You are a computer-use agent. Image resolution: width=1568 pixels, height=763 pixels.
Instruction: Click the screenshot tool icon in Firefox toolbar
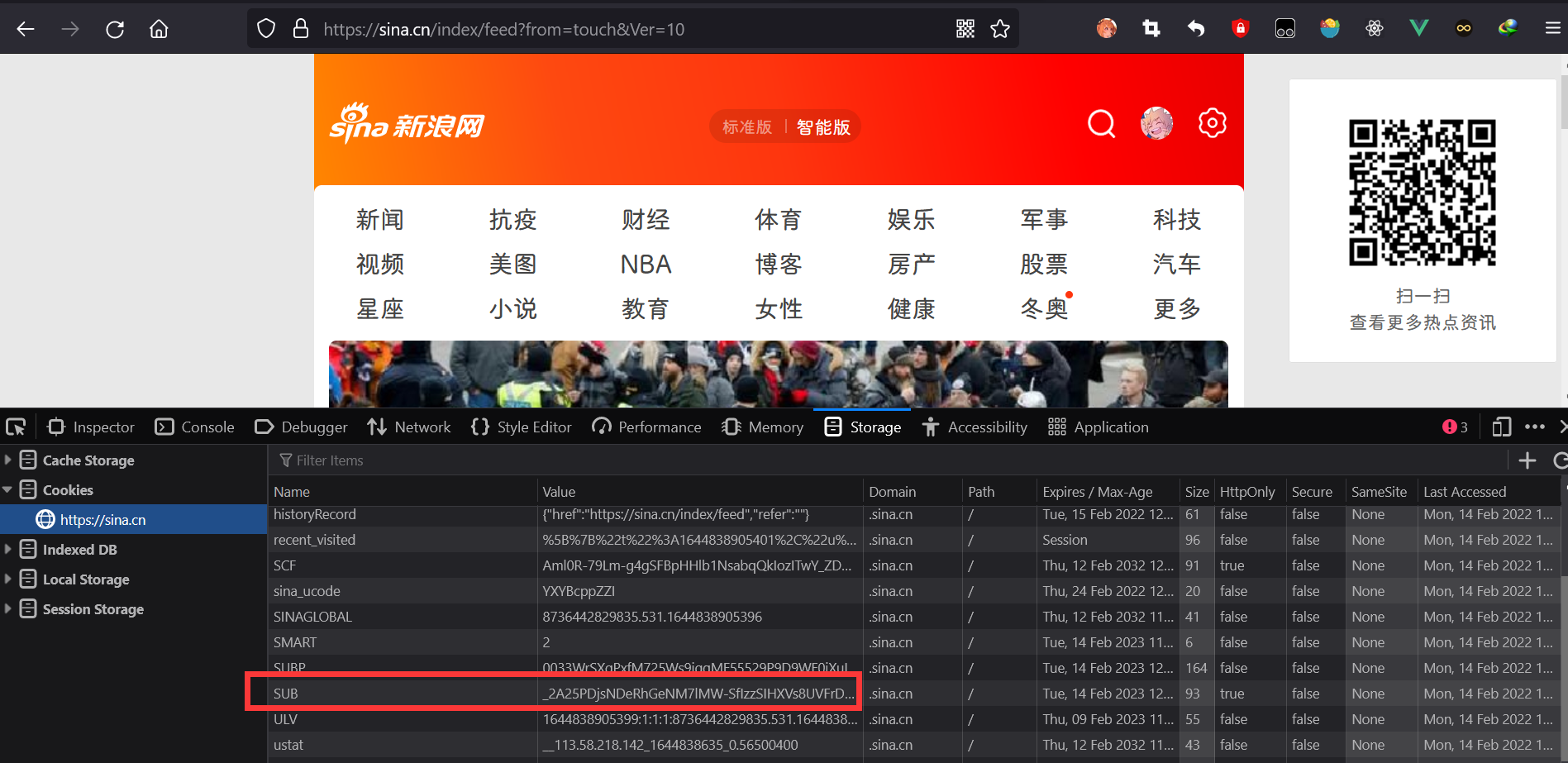(1151, 27)
